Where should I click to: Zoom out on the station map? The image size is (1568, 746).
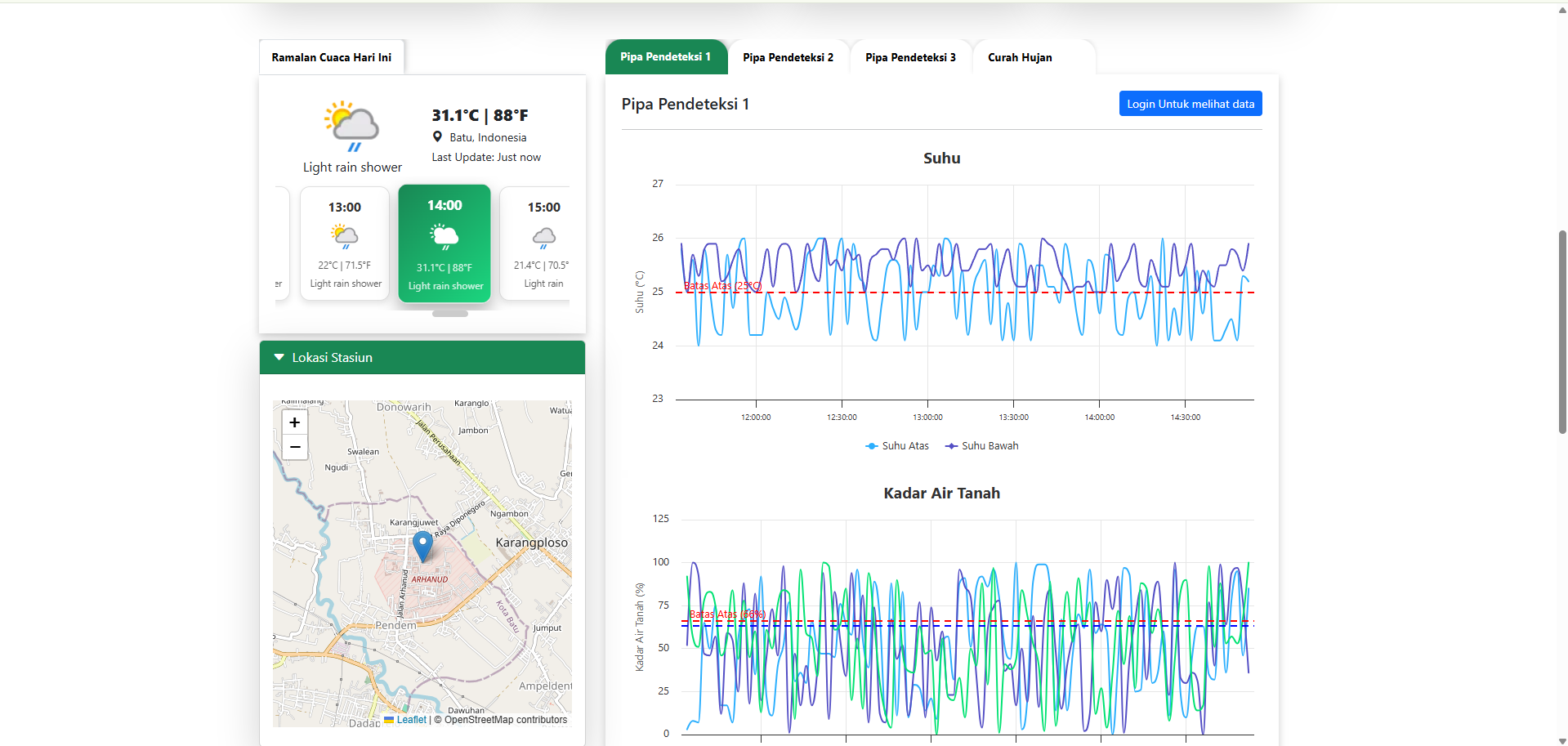coord(295,447)
